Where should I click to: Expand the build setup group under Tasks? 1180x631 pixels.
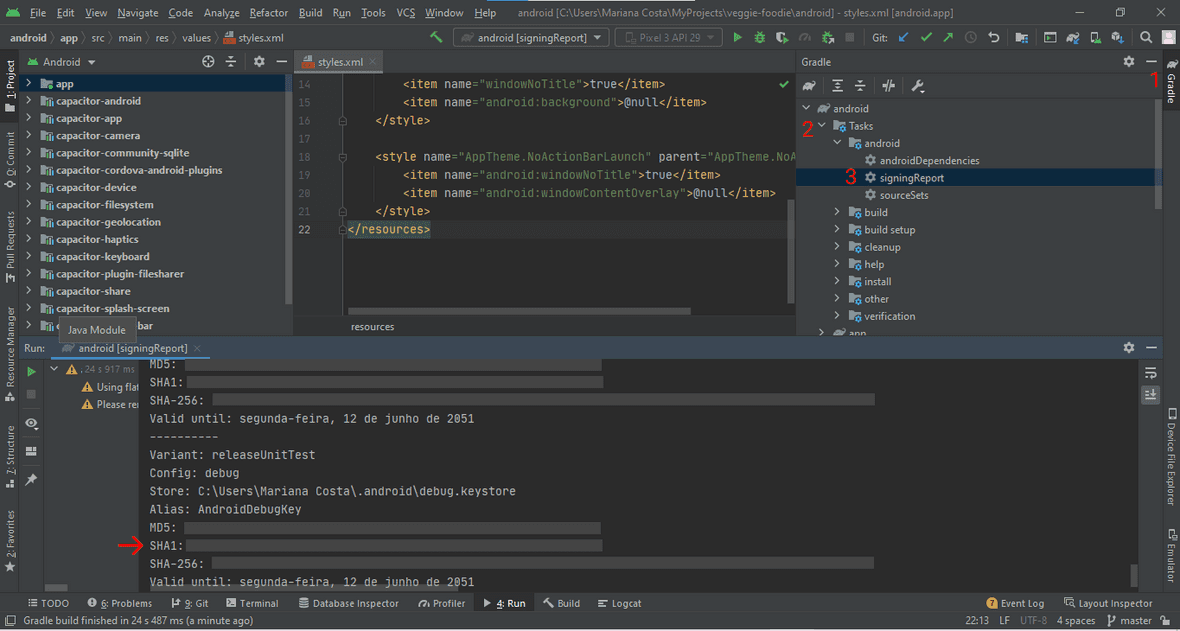837,229
